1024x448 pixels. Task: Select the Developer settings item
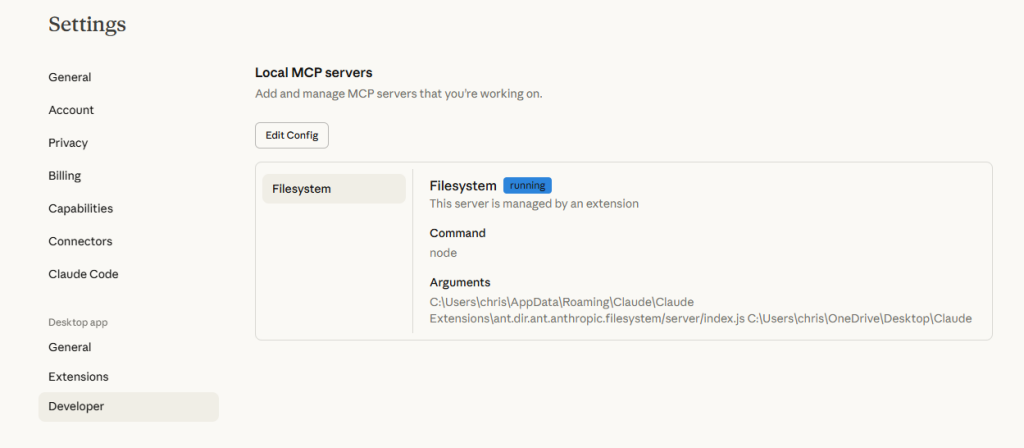pos(76,406)
